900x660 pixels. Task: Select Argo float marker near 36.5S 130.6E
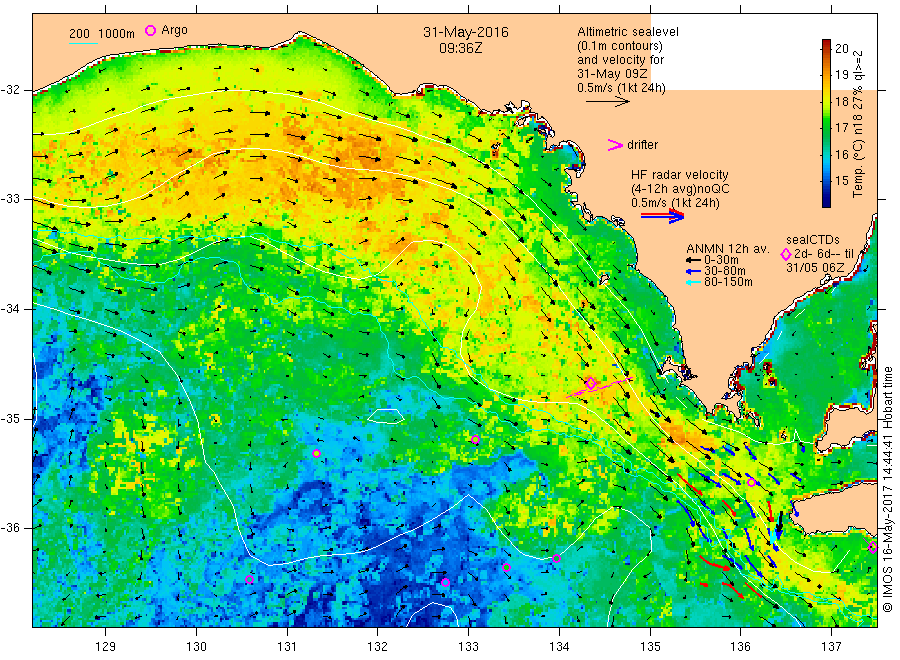250,580
